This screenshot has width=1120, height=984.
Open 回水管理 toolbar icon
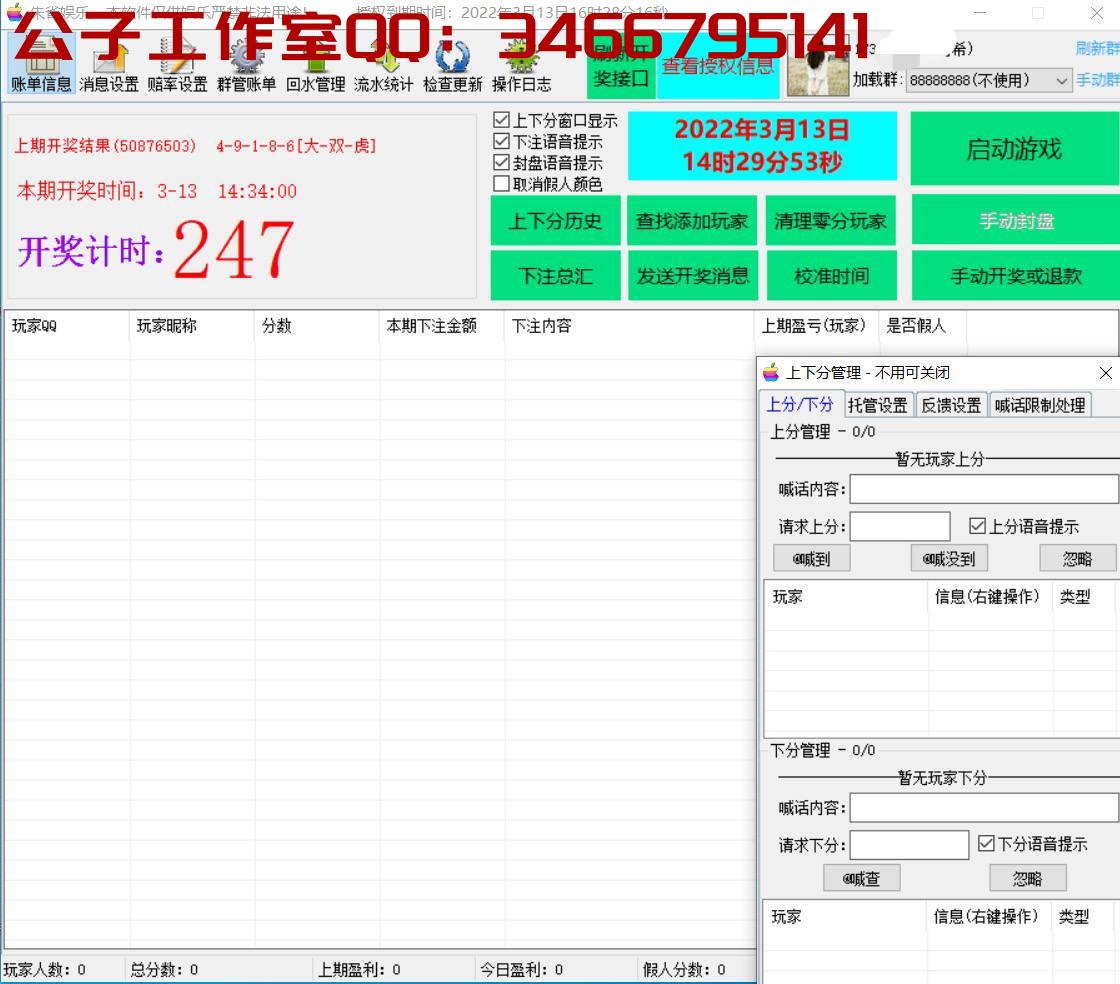point(316,66)
